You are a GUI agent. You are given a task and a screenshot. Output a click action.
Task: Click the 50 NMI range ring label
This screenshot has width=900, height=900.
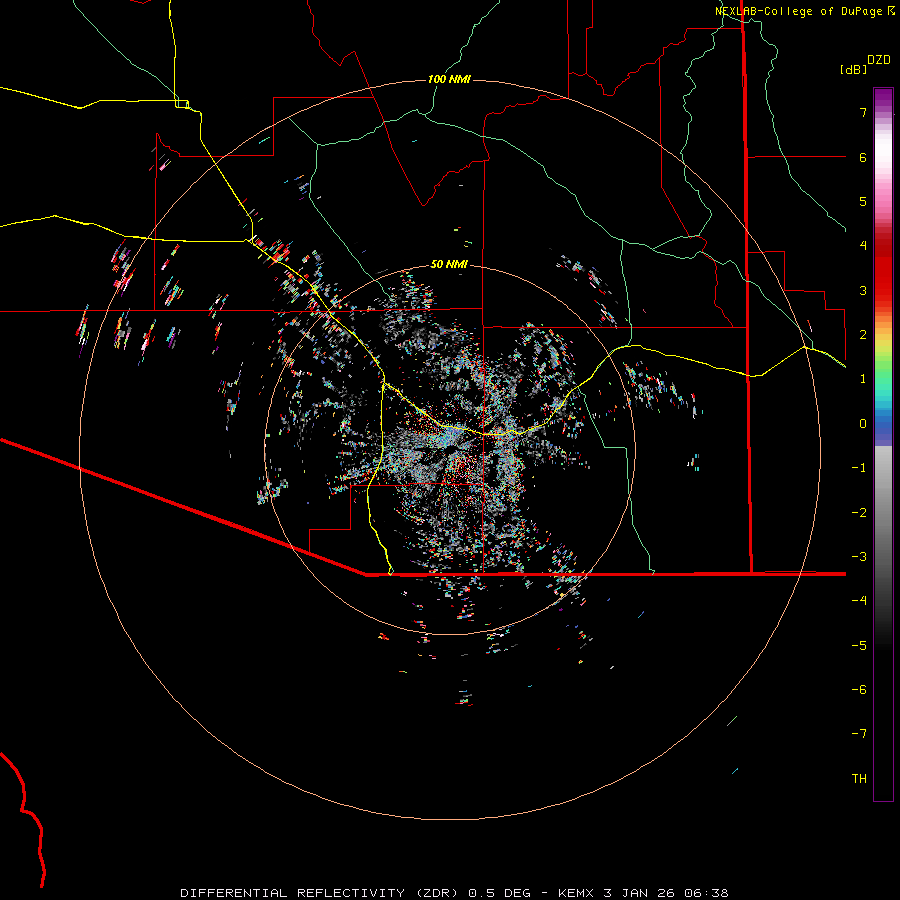pos(449,264)
